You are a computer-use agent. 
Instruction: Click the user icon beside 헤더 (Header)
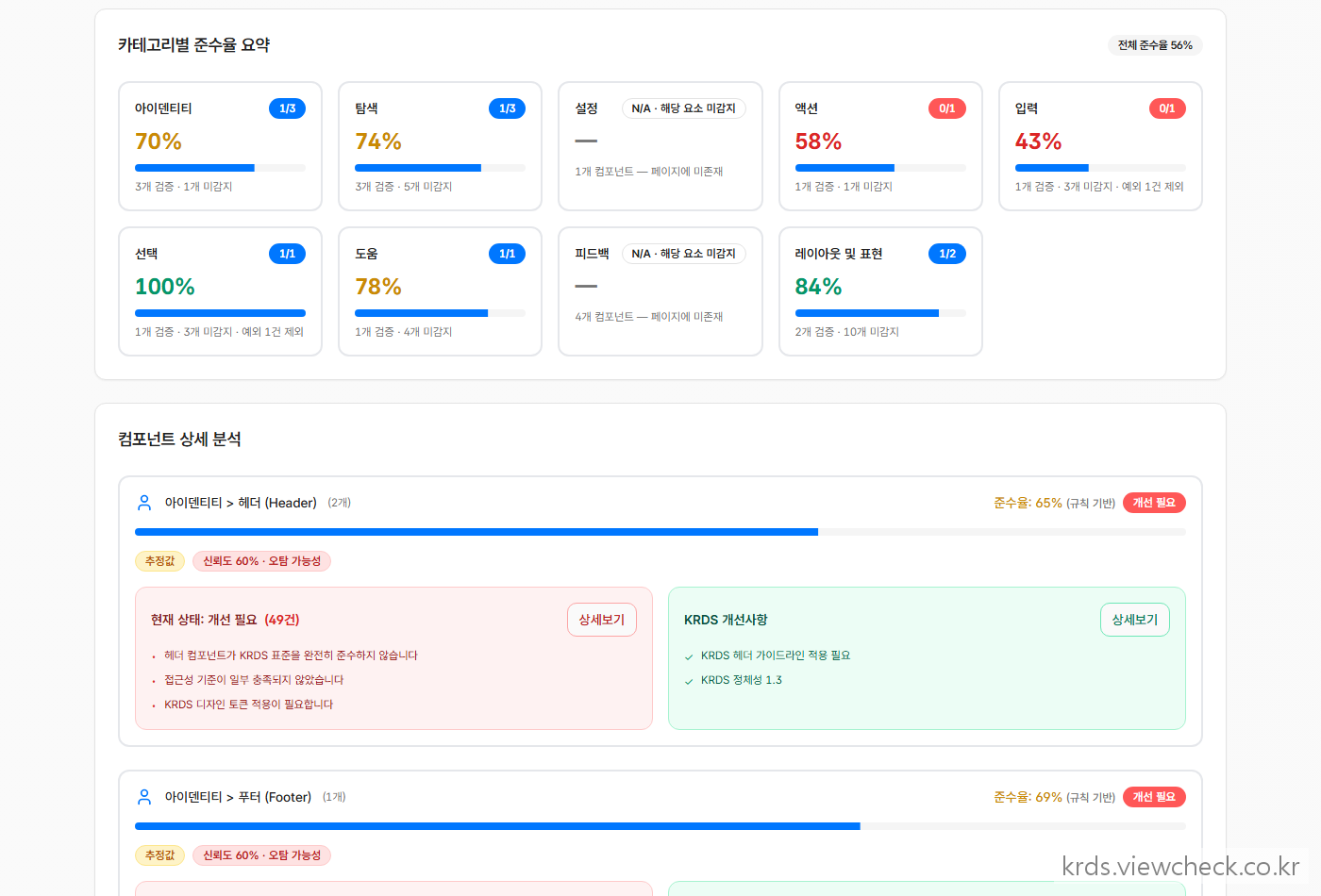click(144, 503)
